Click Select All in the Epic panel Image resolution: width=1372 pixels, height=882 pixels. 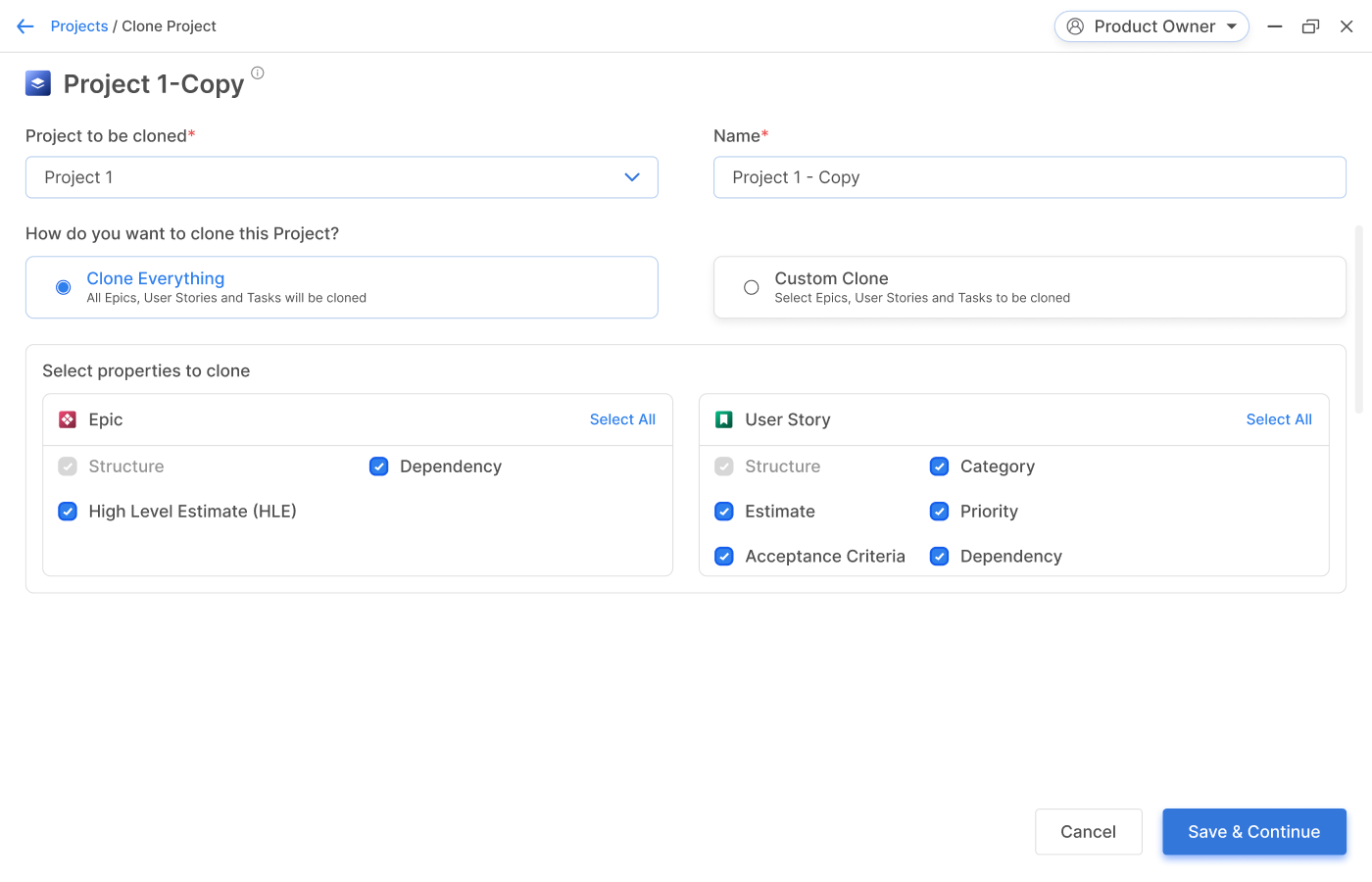622,419
